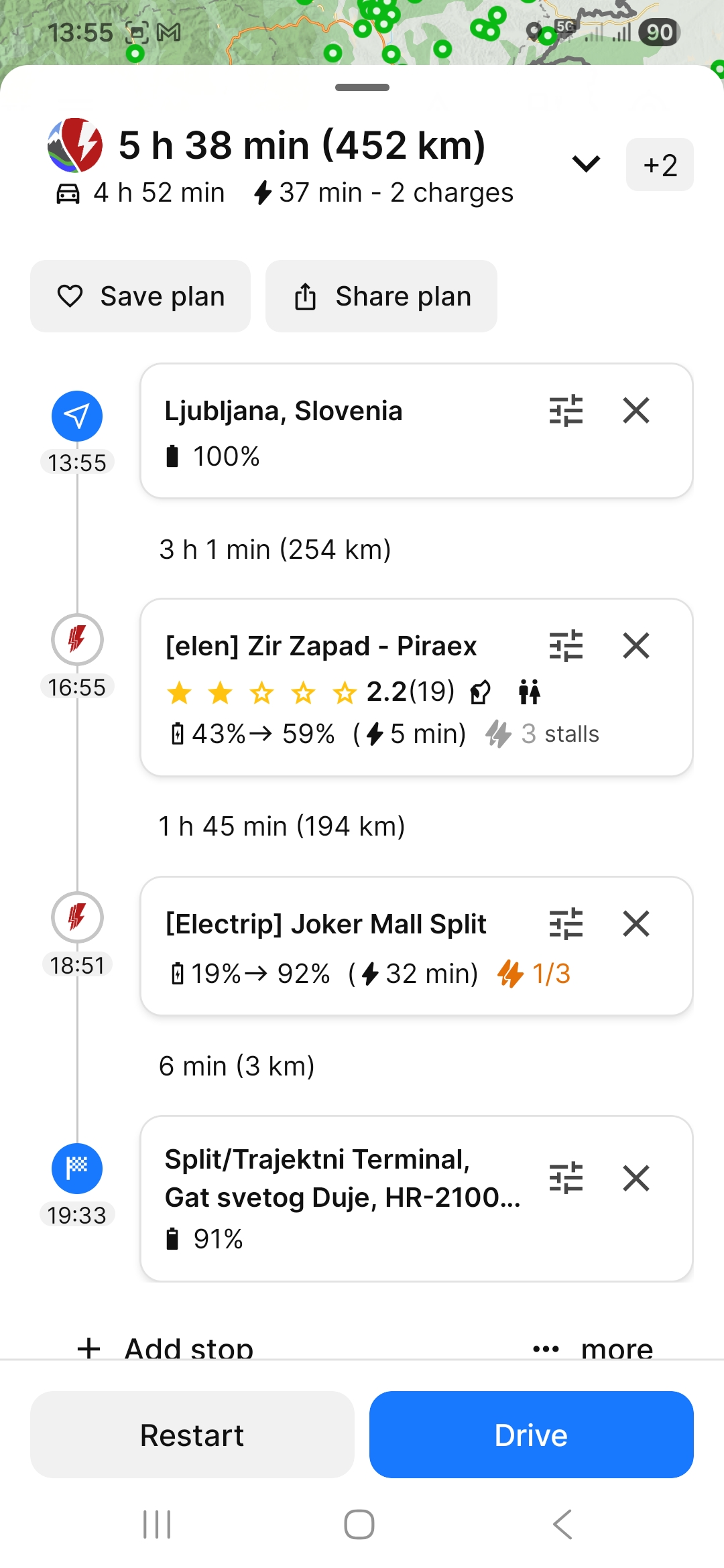
Task: Open settings sliders for Split Trajektni Terminal
Action: [x=566, y=1178]
